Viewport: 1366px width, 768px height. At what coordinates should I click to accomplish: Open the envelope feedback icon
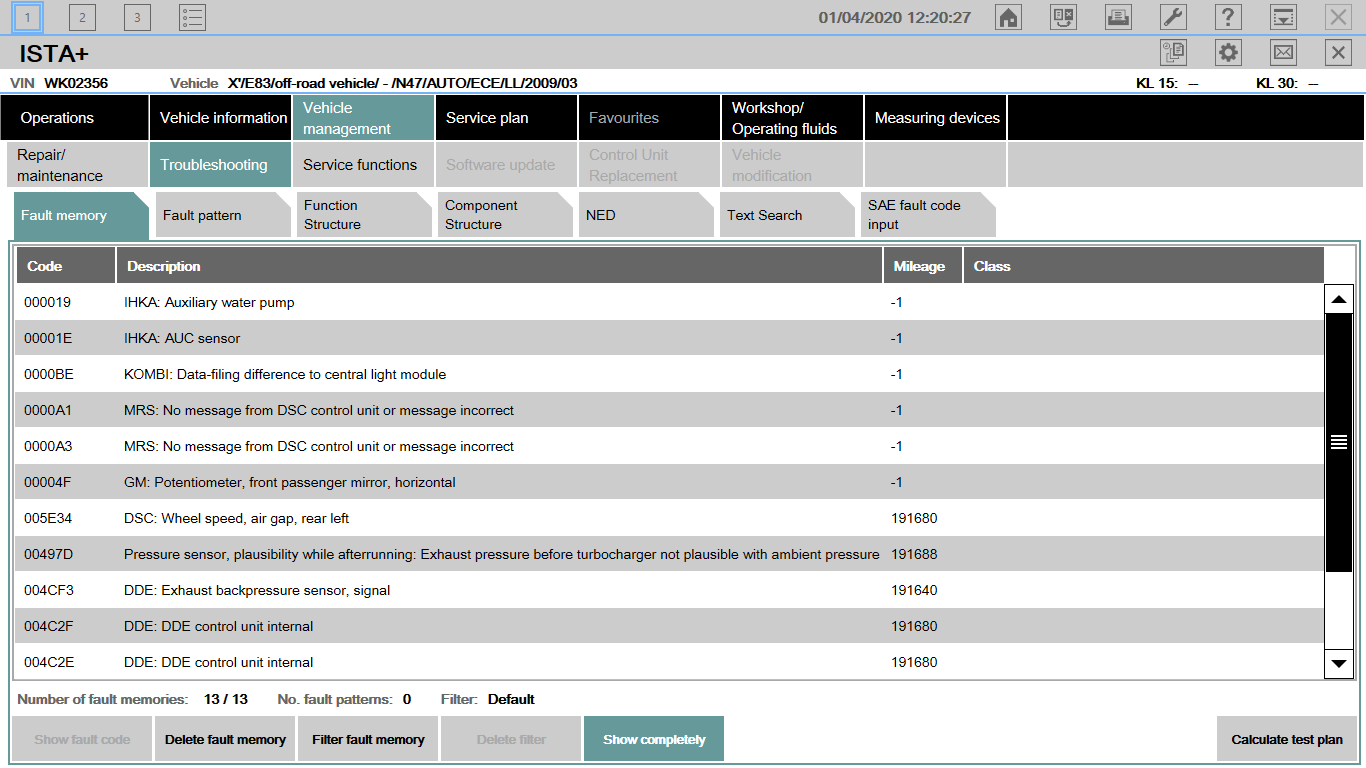pos(1283,53)
